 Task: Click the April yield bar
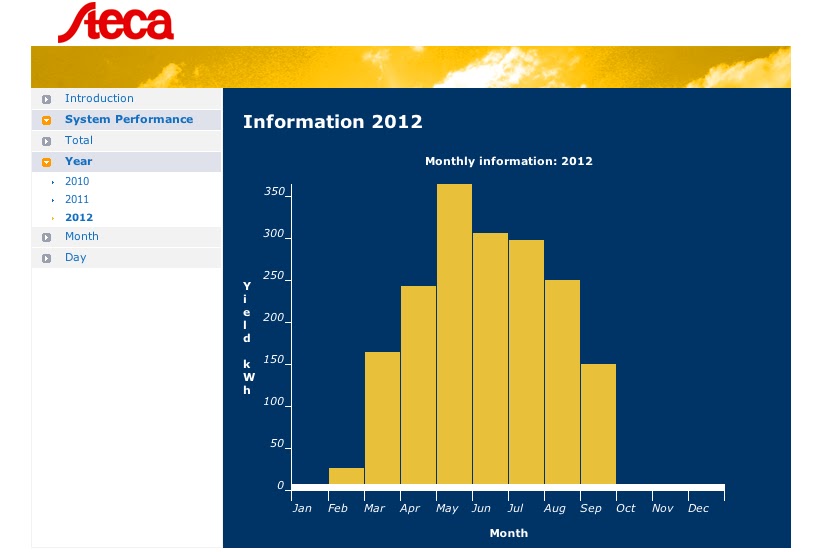coord(418,385)
